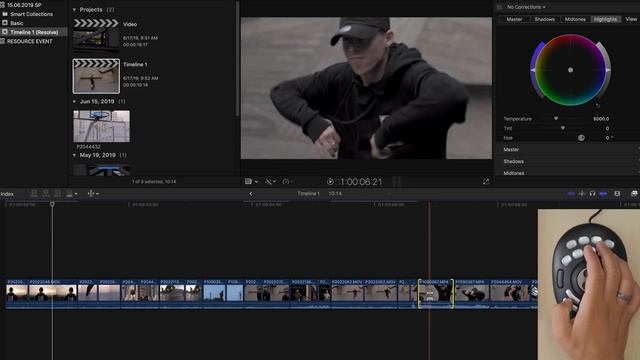Switch to the Master color wheel tab
This screenshot has height=360, width=640.
514,19
